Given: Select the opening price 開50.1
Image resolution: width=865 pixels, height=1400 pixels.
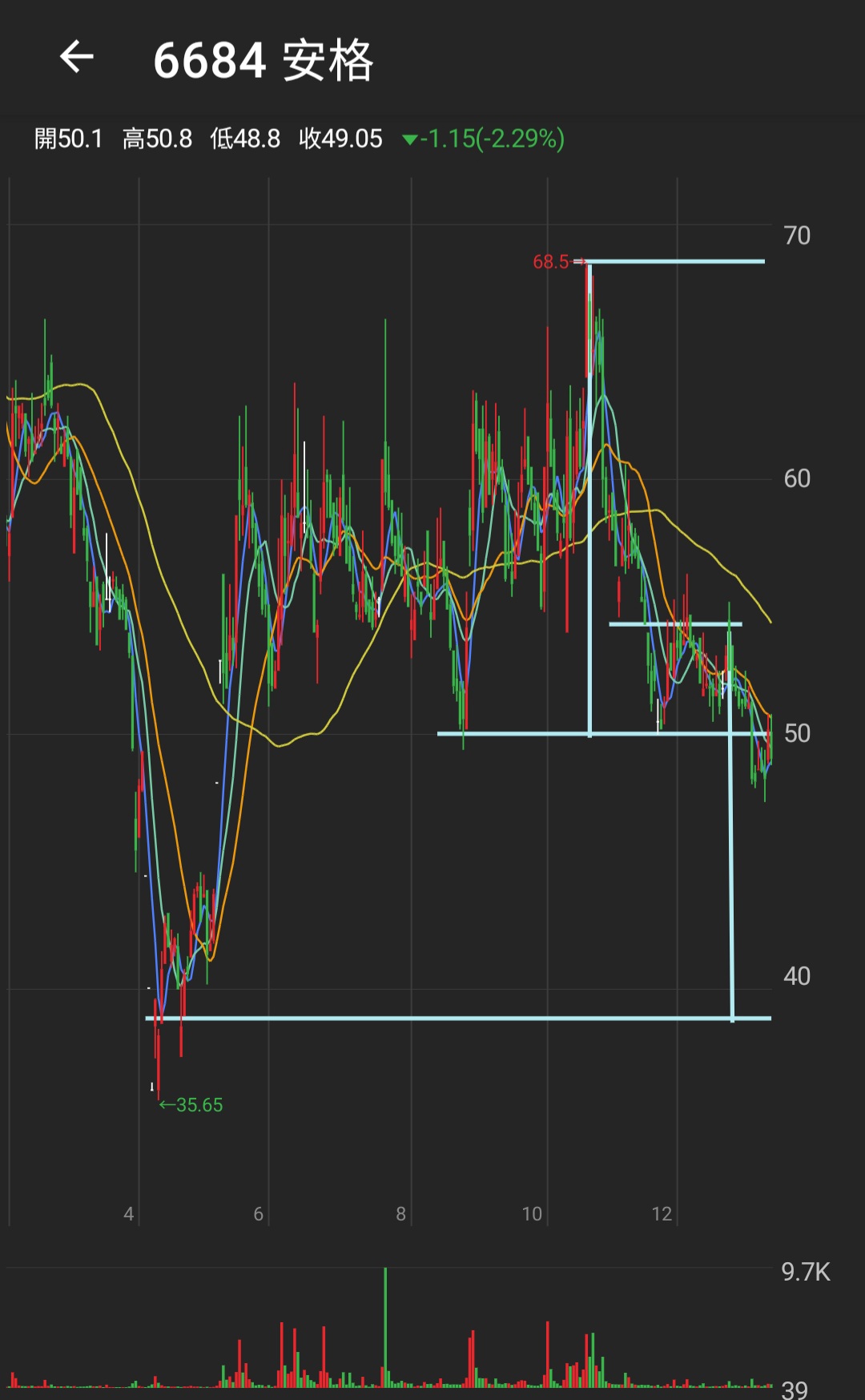Looking at the screenshot, I should pos(69,139).
